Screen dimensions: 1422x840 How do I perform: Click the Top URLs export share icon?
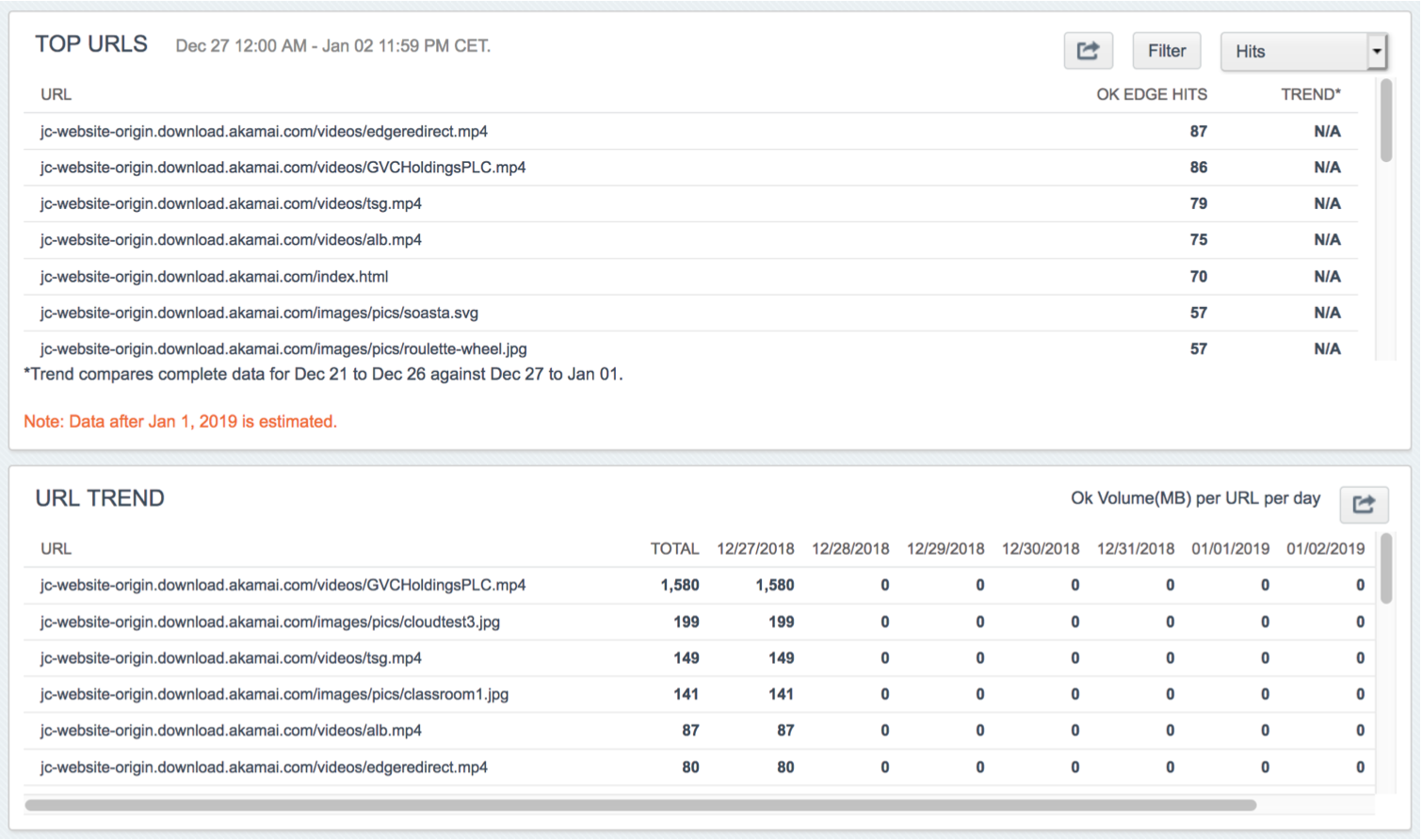(1088, 51)
